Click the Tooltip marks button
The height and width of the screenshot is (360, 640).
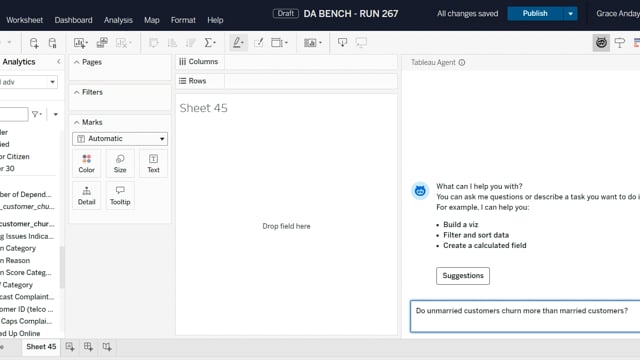(120, 196)
